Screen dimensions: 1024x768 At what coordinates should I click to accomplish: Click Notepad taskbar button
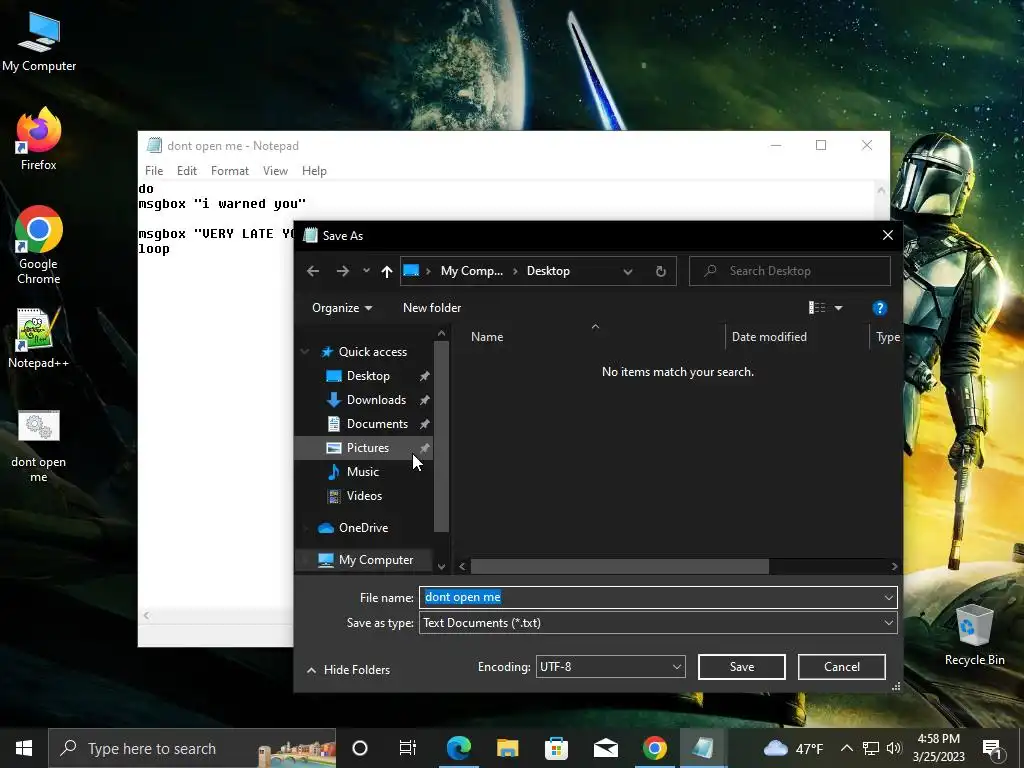pyautogui.click(x=703, y=748)
